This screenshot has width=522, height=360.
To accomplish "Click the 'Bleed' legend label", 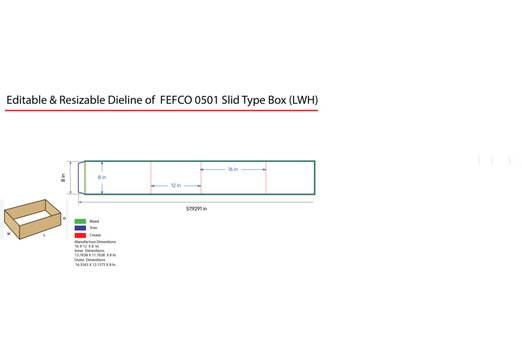I will tap(94, 221).
